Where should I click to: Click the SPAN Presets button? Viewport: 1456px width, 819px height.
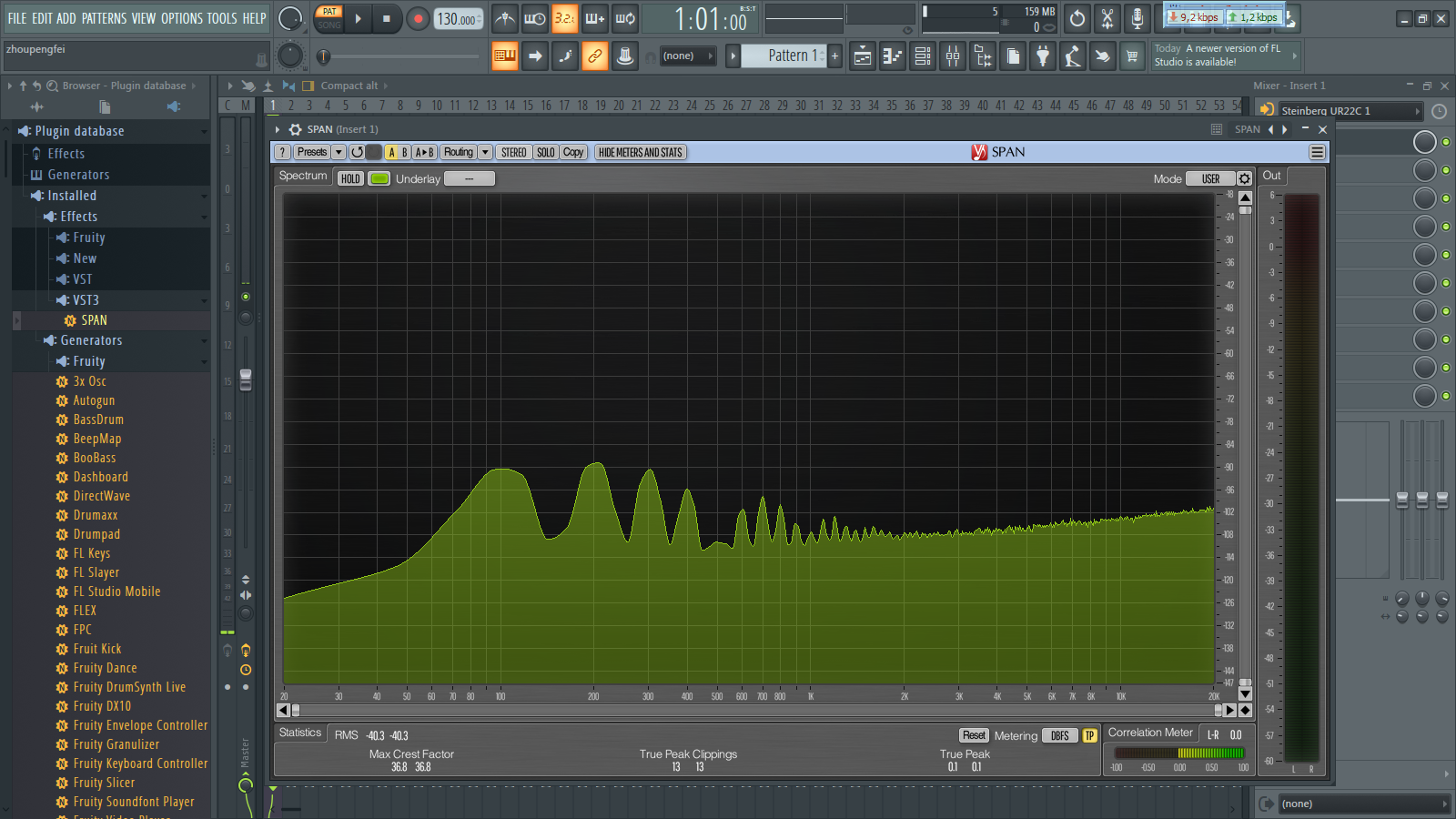tap(311, 152)
